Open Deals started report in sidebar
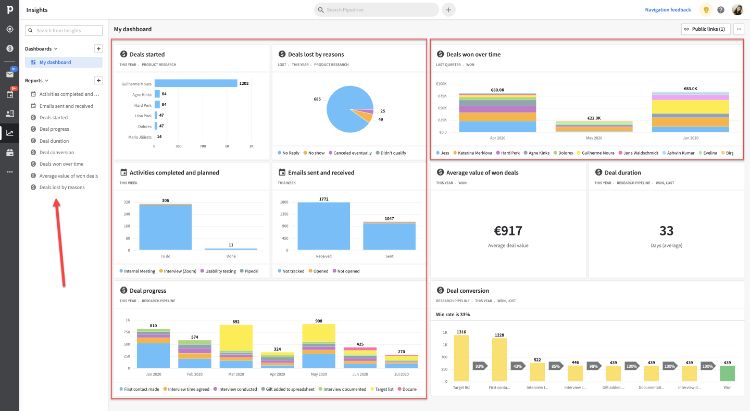Viewport: 750px width, 411px height. [50, 117]
